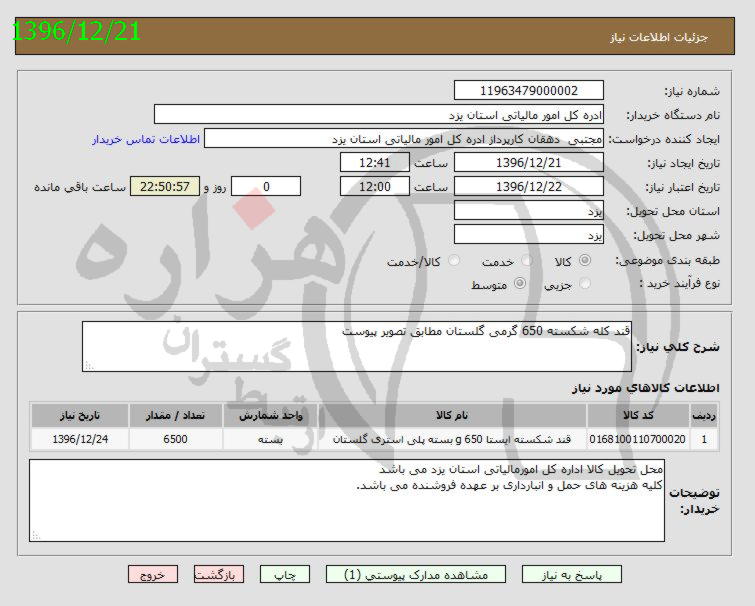Click the کد کالا column header
The height and width of the screenshot is (606, 755).
tap(638, 415)
